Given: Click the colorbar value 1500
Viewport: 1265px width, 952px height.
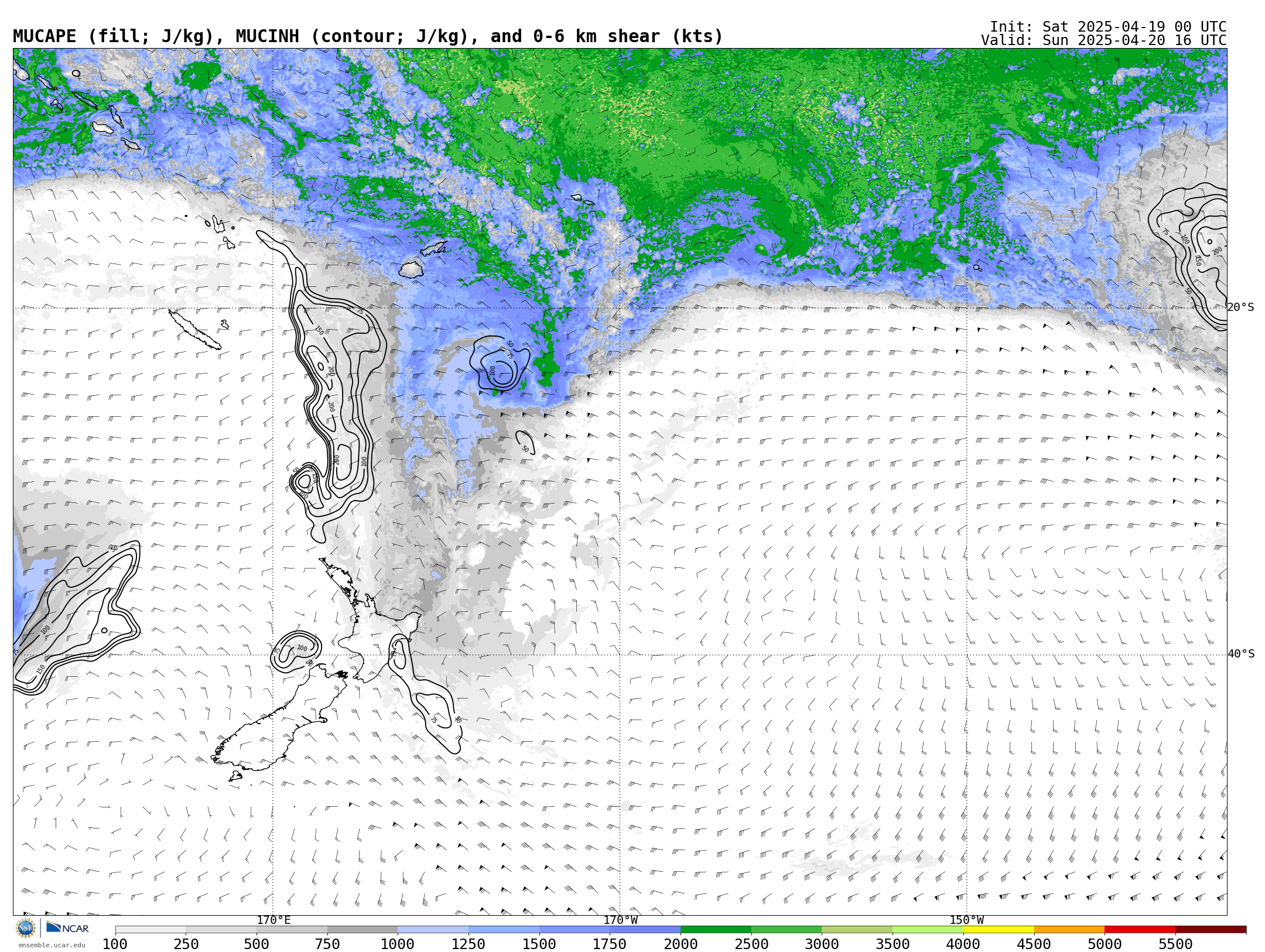Looking at the screenshot, I should pyautogui.click(x=539, y=944).
